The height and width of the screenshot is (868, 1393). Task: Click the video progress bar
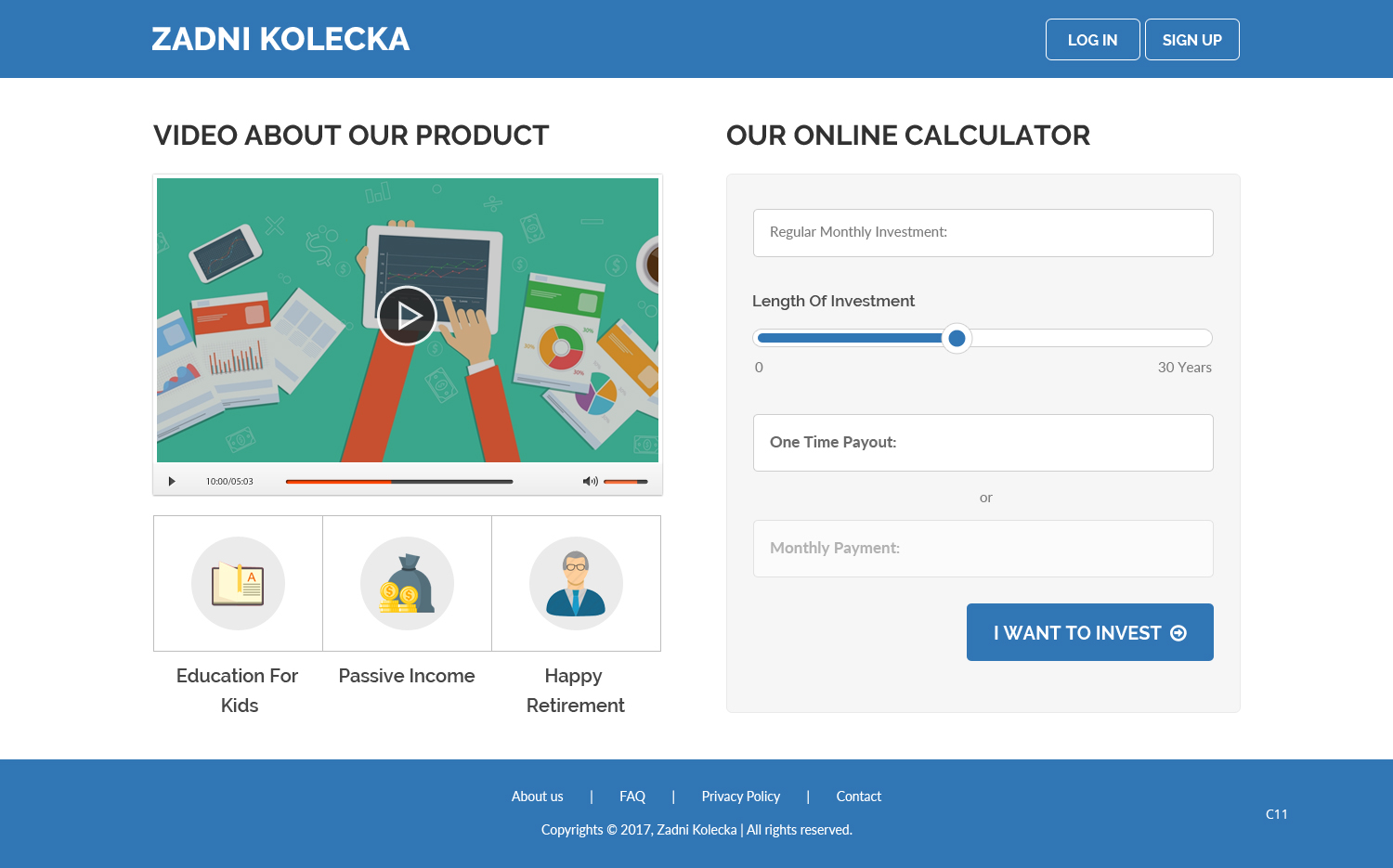pyautogui.click(x=399, y=482)
